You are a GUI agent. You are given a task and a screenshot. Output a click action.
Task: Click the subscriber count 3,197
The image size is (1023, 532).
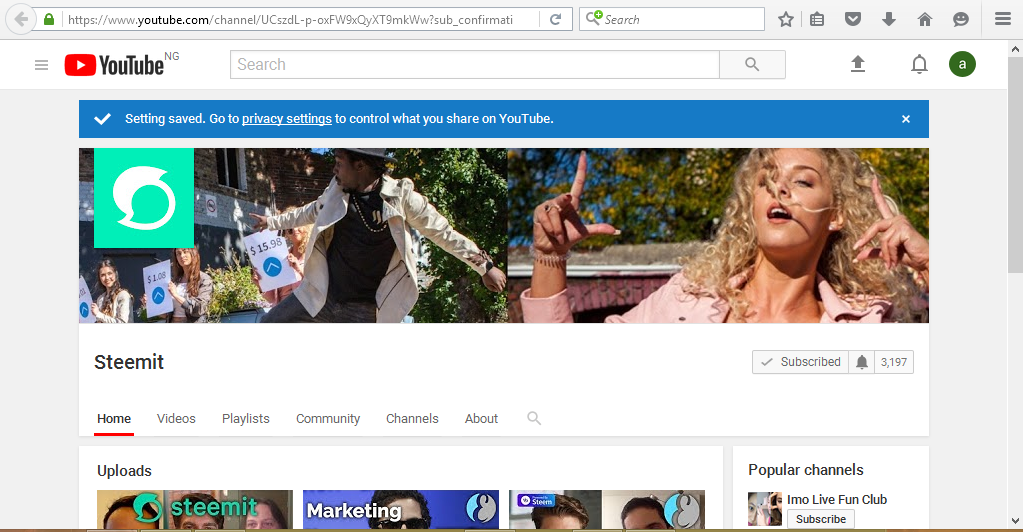(x=894, y=362)
